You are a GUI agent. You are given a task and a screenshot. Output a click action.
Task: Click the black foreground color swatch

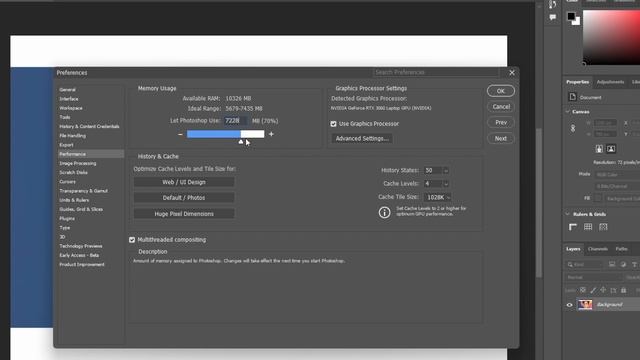click(571, 16)
